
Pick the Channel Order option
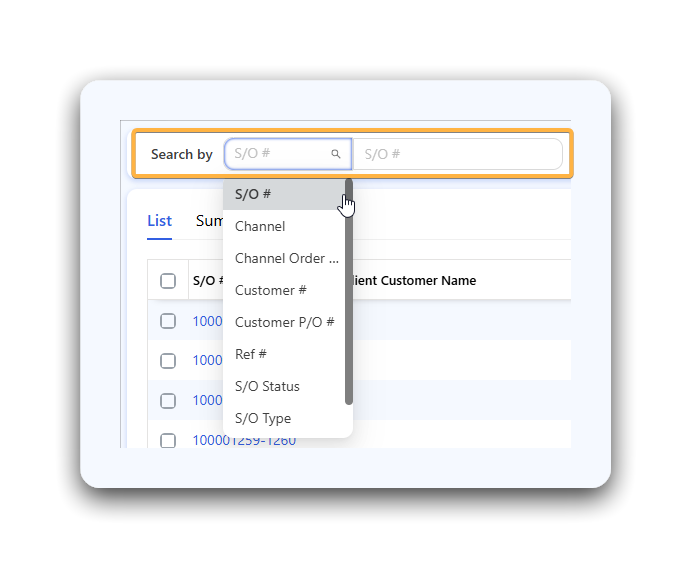(280, 258)
